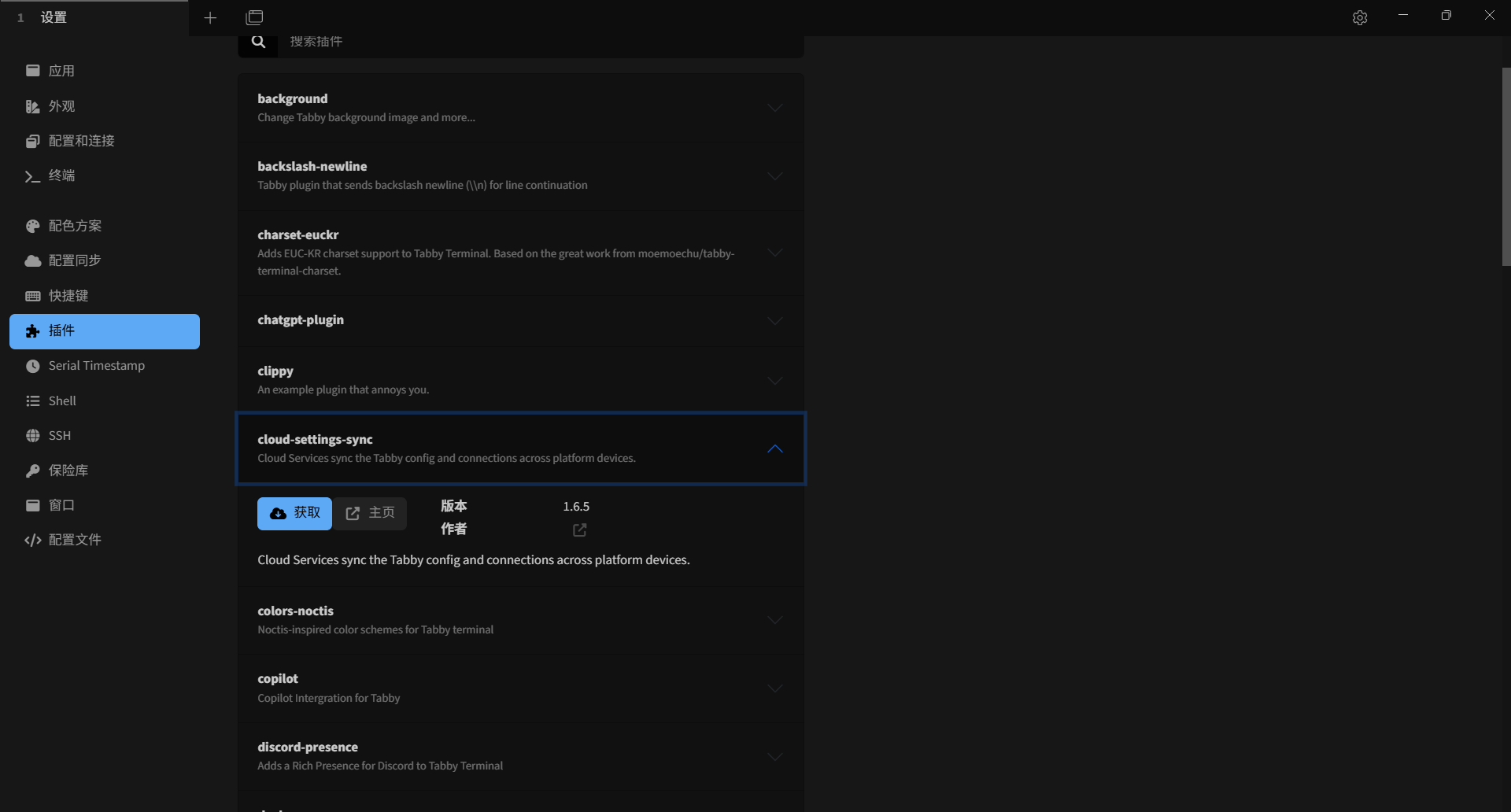Open the 主页 homepage link button
The height and width of the screenshot is (812, 1511).
(370, 513)
